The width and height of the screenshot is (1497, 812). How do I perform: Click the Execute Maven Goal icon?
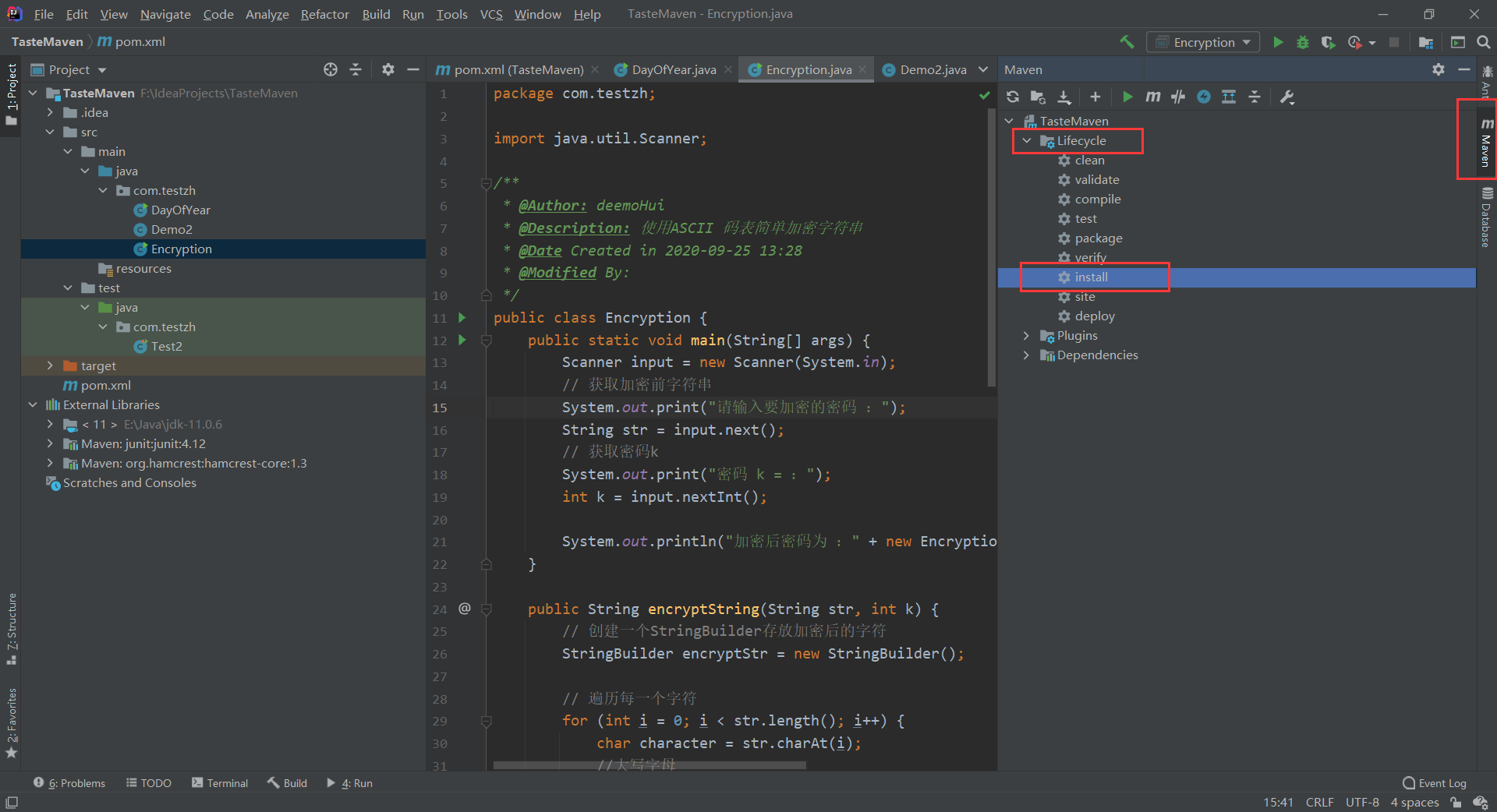(x=1152, y=97)
